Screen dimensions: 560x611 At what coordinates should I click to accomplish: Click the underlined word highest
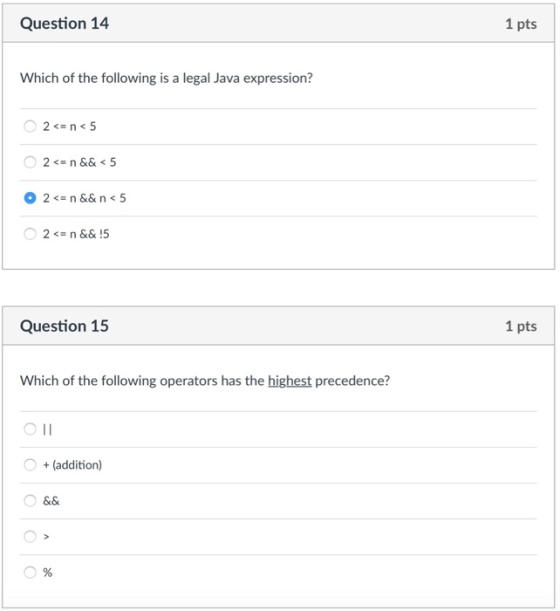pos(290,381)
